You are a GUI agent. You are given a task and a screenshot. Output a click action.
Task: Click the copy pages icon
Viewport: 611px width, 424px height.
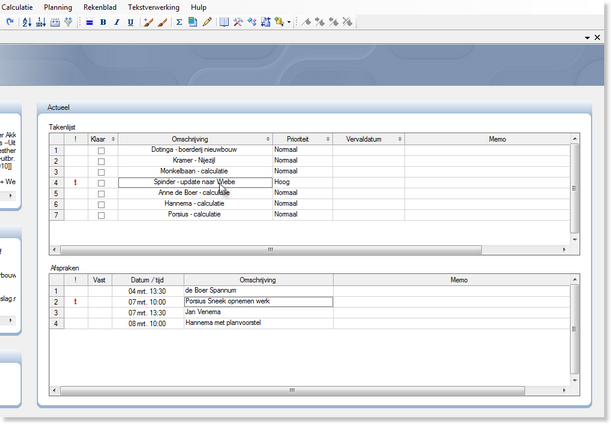[193, 22]
